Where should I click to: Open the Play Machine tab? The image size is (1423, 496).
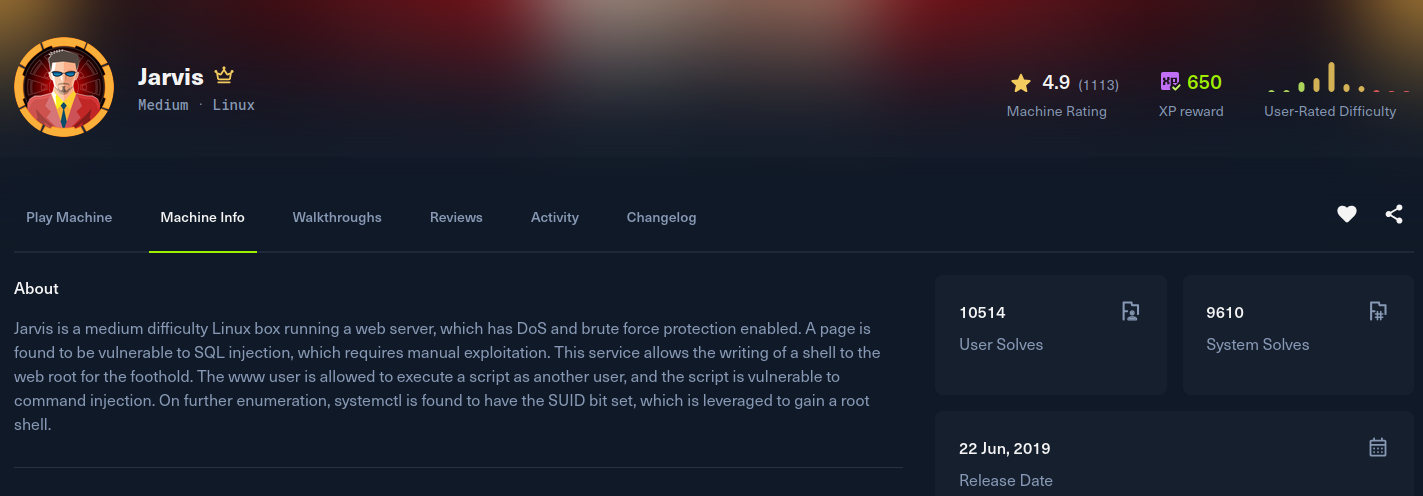tap(69, 217)
